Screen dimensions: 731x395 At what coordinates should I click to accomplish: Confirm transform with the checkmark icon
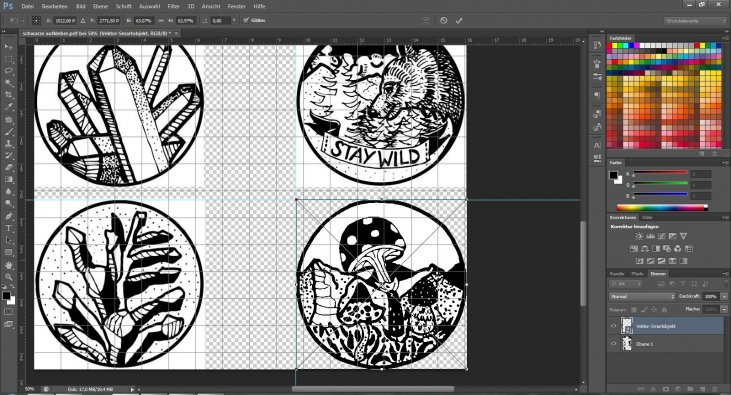(459, 21)
